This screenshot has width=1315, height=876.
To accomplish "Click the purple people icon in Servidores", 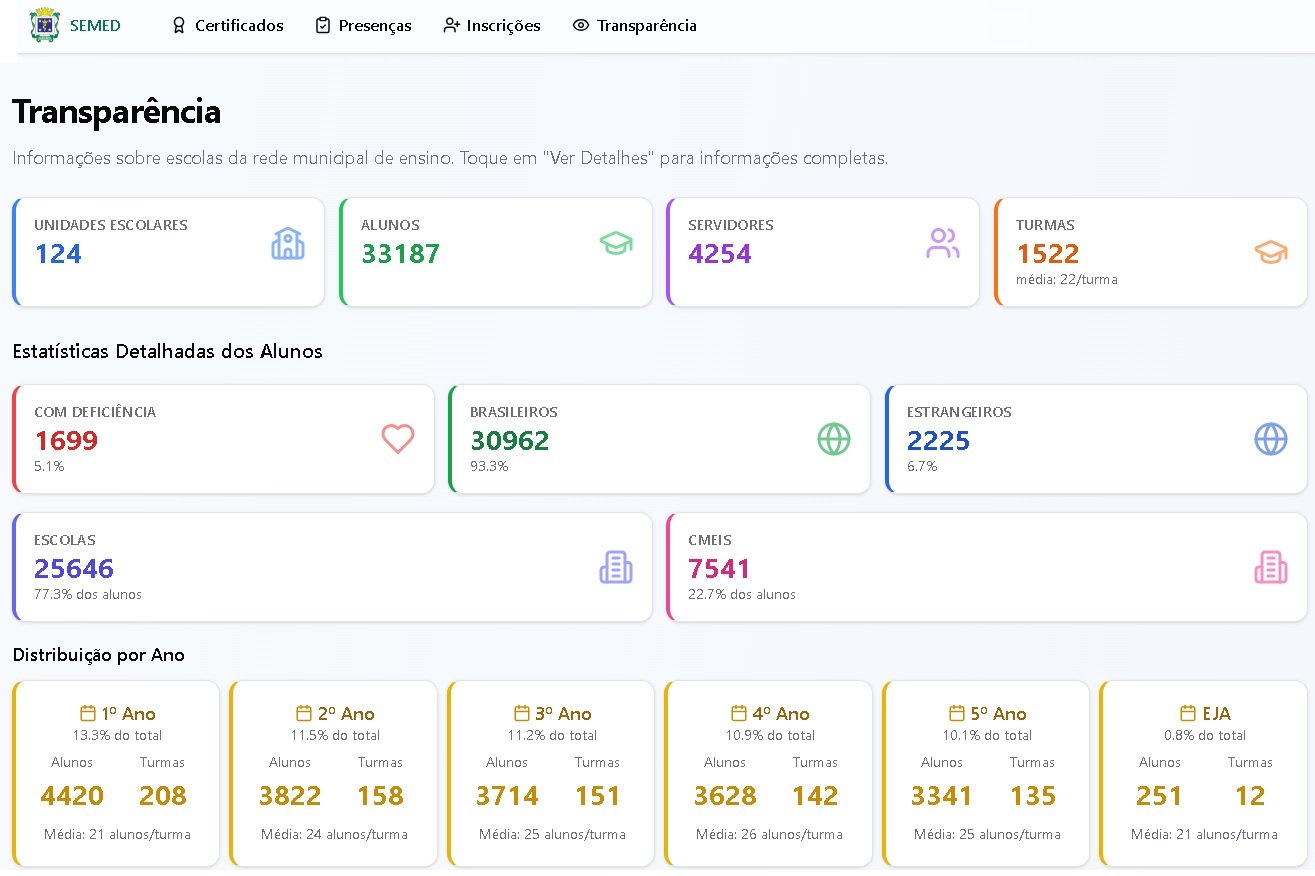I will (943, 244).
